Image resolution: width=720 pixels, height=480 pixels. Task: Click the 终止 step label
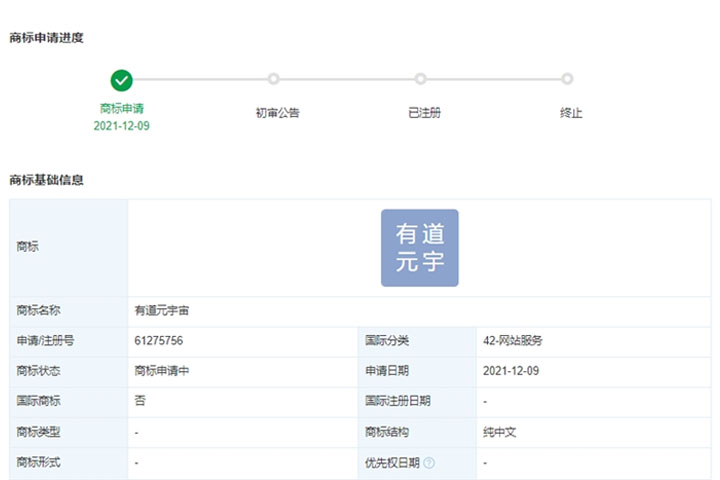[571, 113]
